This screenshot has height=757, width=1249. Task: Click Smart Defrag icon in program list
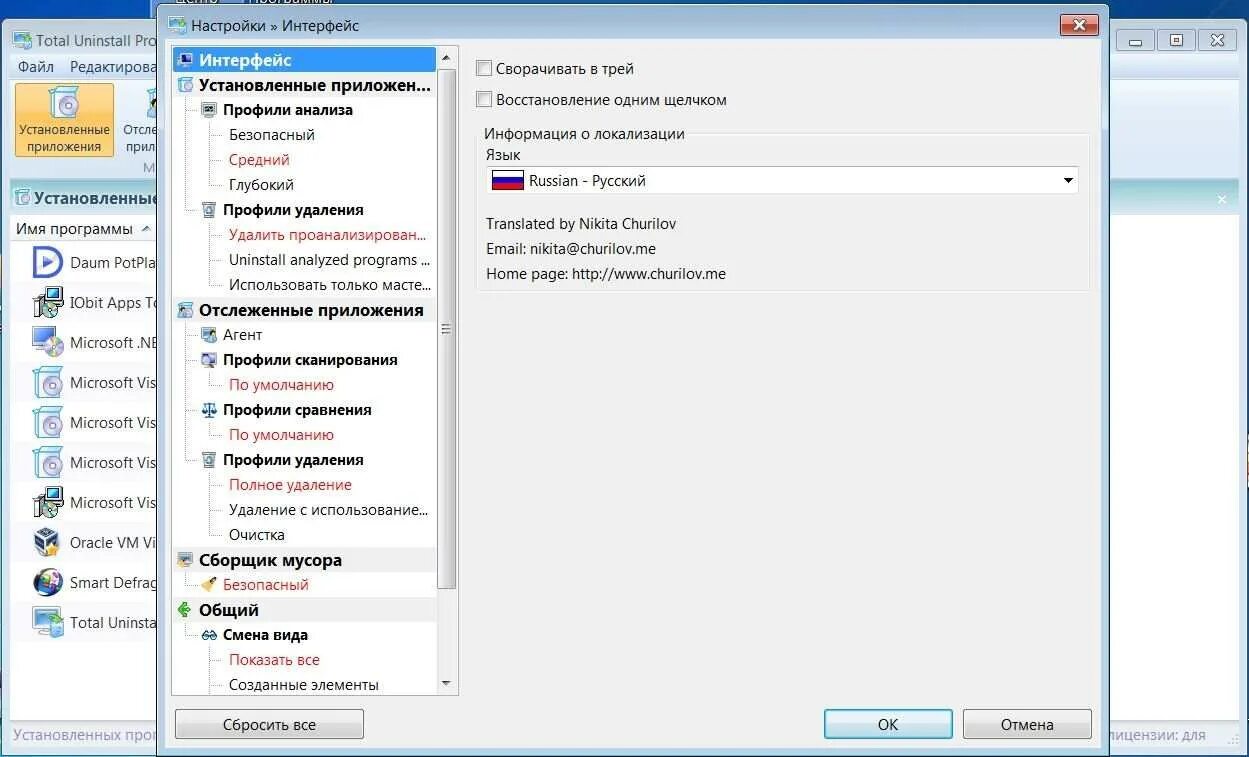(x=48, y=582)
